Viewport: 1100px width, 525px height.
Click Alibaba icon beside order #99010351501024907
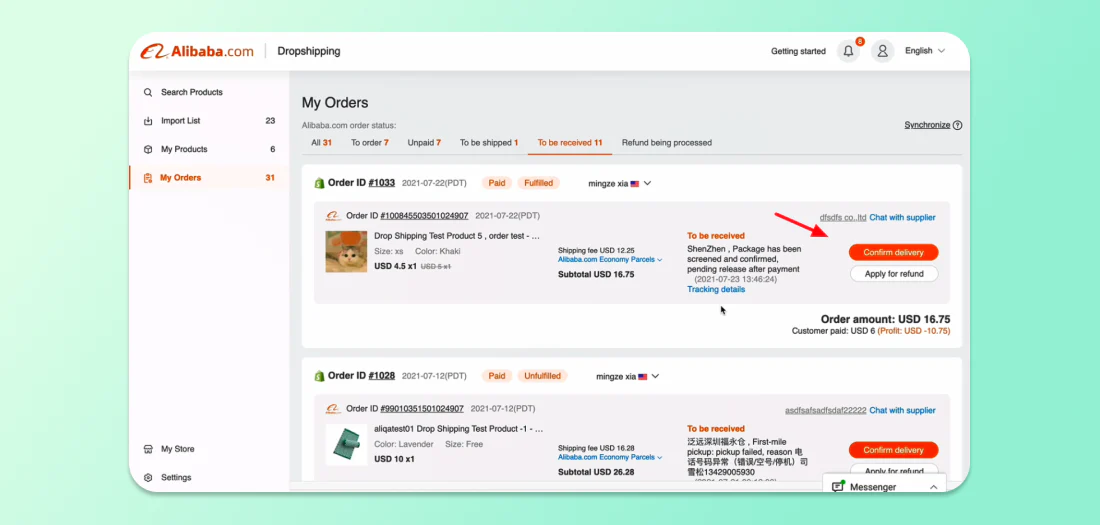pos(333,409)
